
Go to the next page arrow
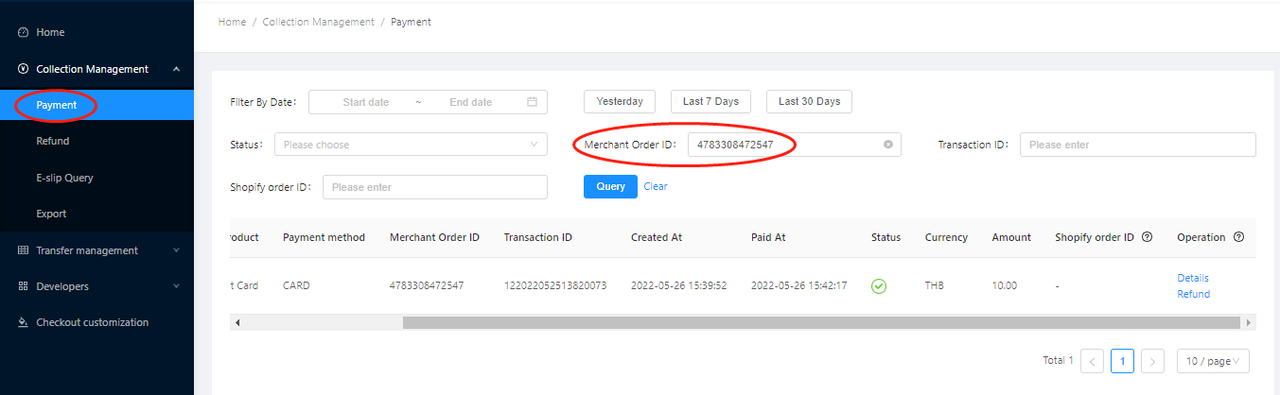tap(1153, 361)
